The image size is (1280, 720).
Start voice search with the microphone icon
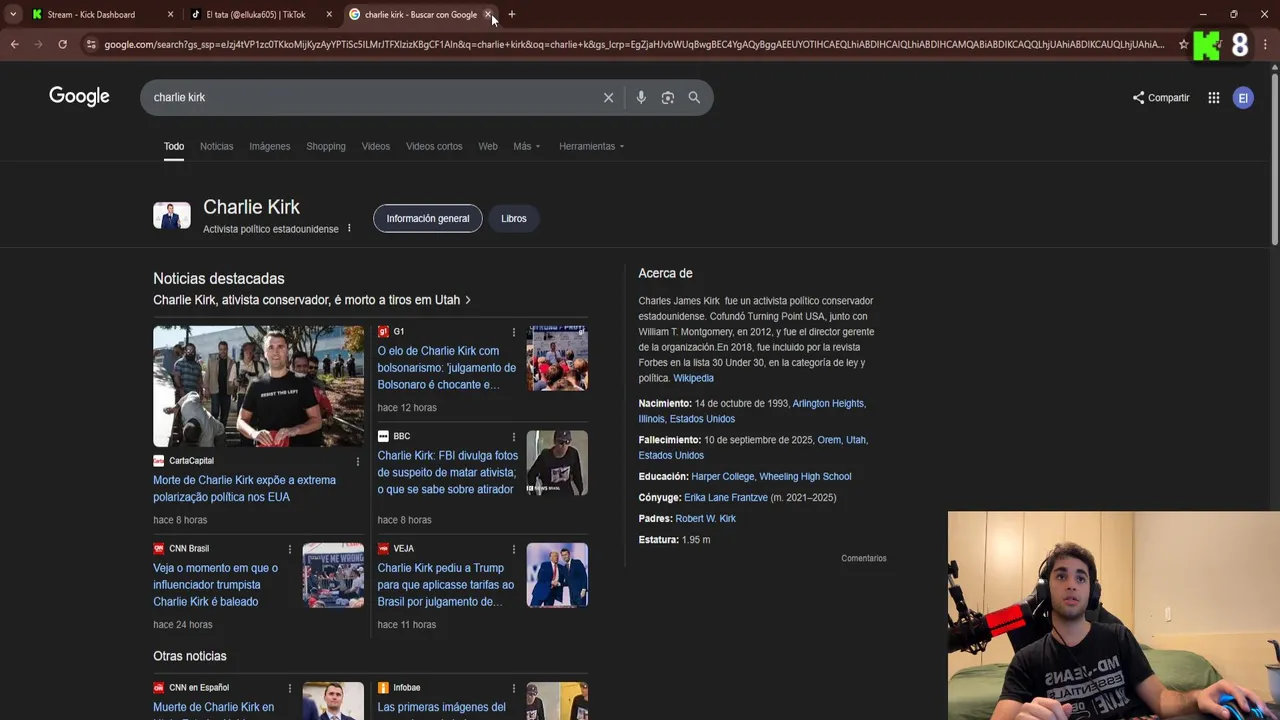641,97
